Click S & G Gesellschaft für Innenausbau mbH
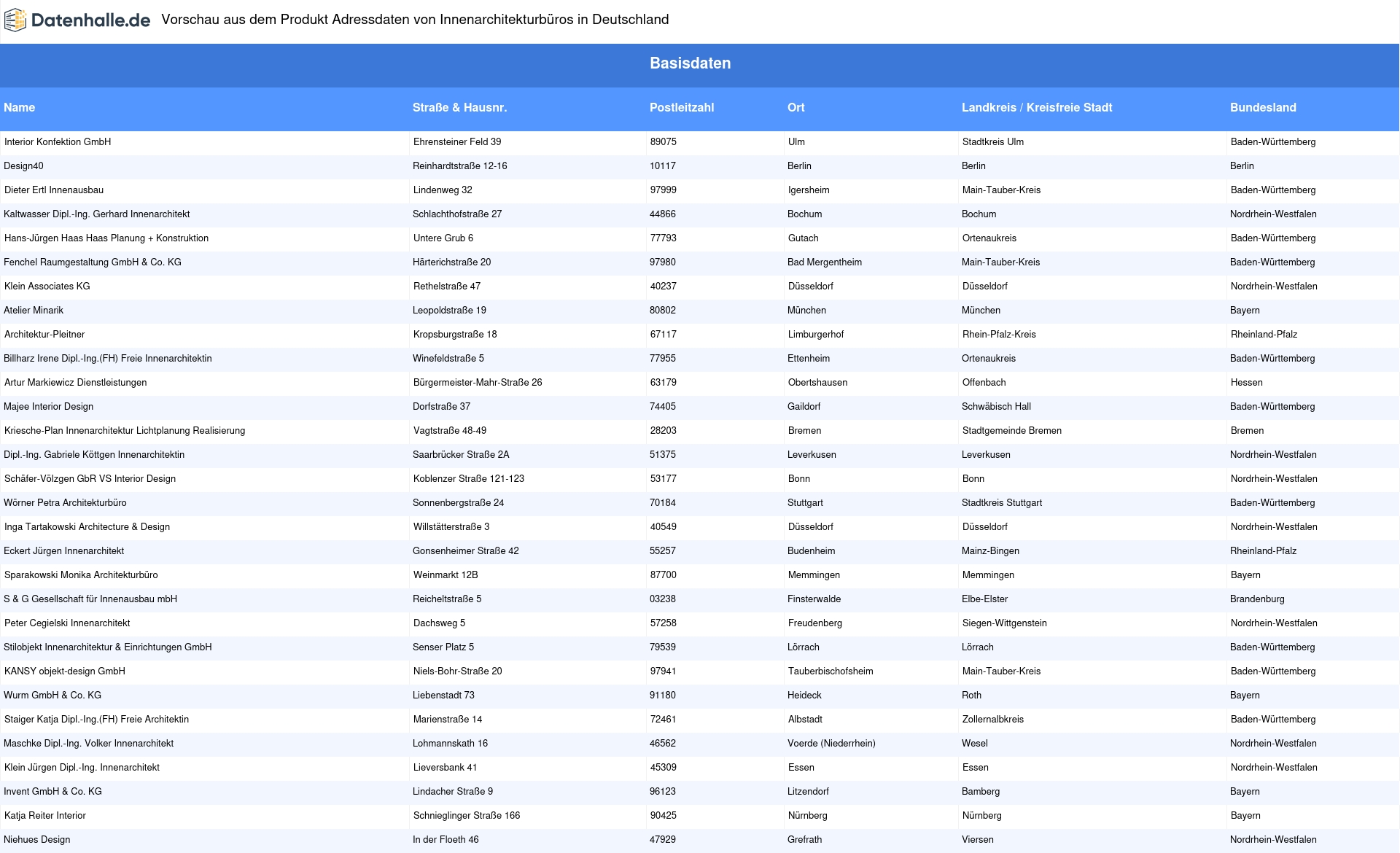Image resolution: width=1400 pixels, height=853 pixels. 90,599
